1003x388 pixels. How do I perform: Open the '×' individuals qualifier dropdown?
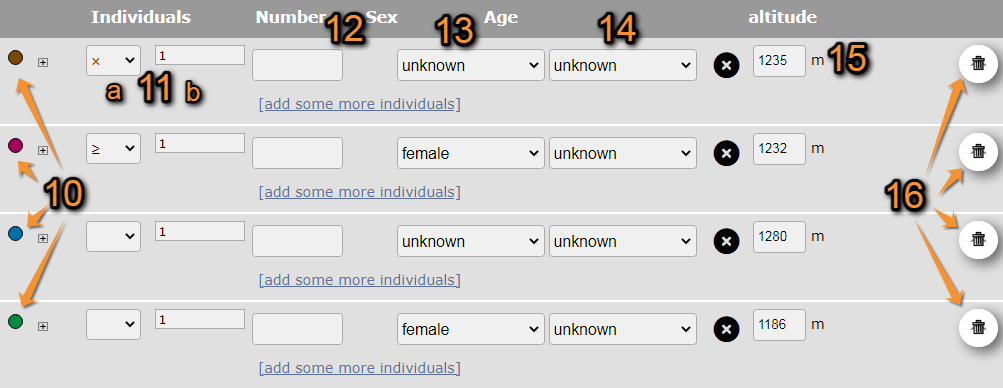[113, 60]
